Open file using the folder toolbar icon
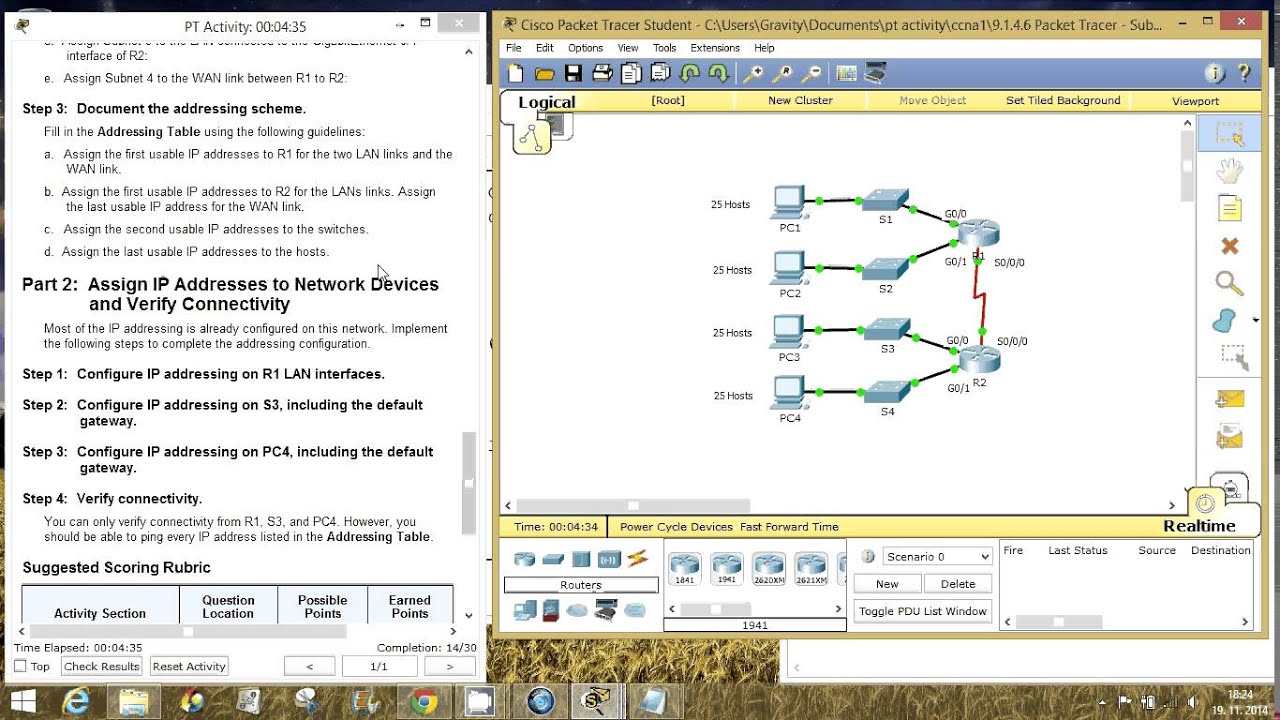This screenshot has height=720, width=1280. 544,73
